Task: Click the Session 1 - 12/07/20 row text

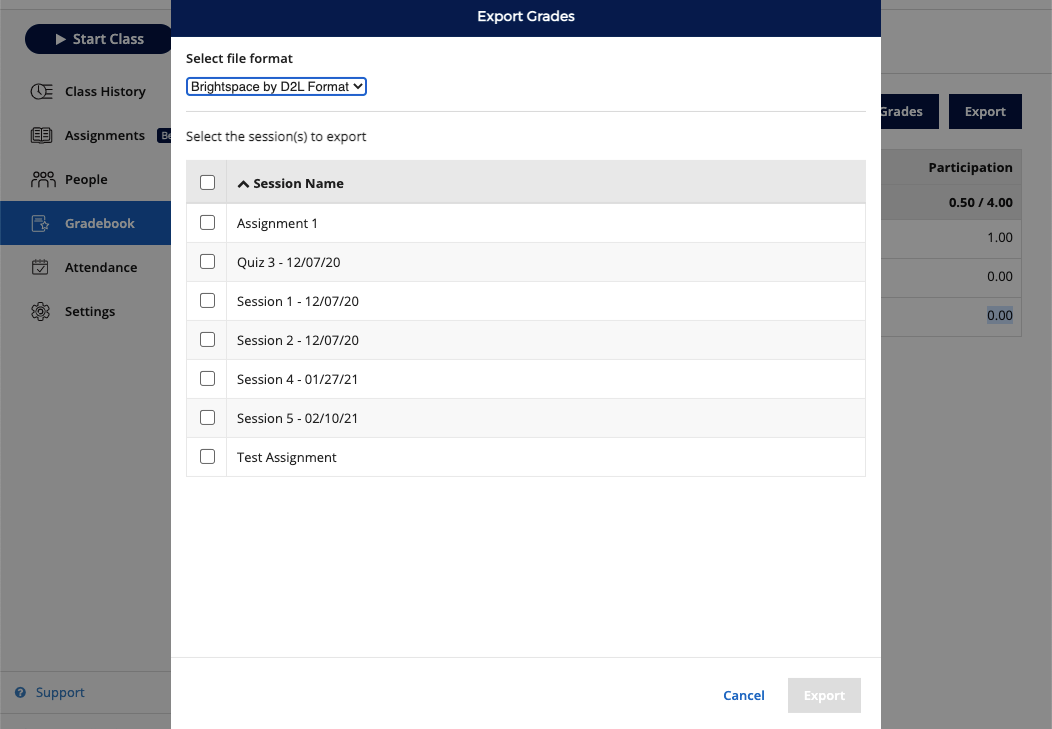Action: tap(298, 301)
